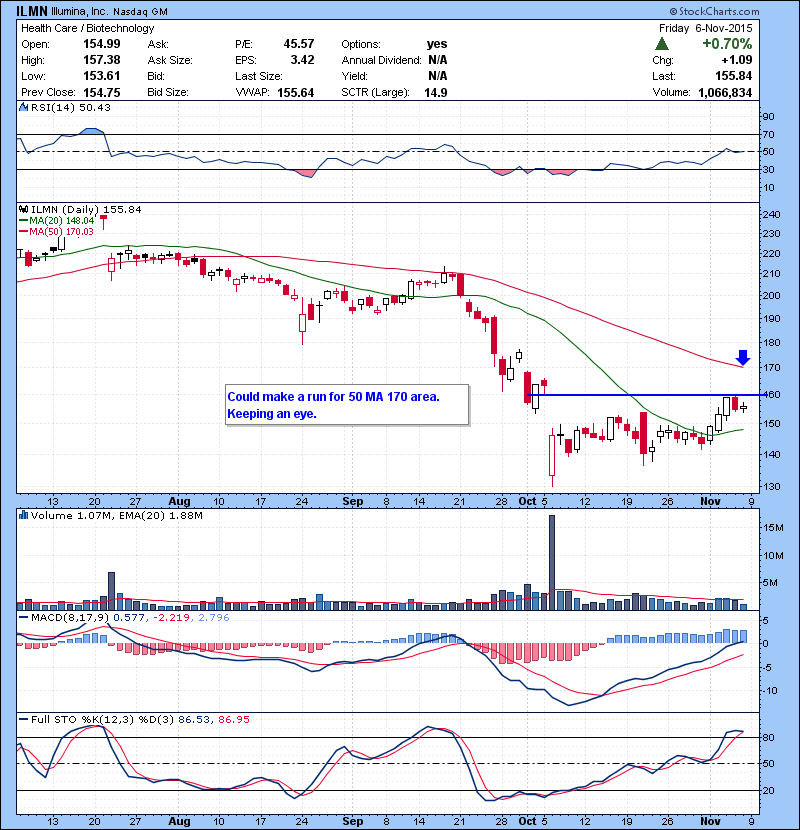
Task: Click the ILMN ticker symbol in header
Action: click(x=32, y=11)
